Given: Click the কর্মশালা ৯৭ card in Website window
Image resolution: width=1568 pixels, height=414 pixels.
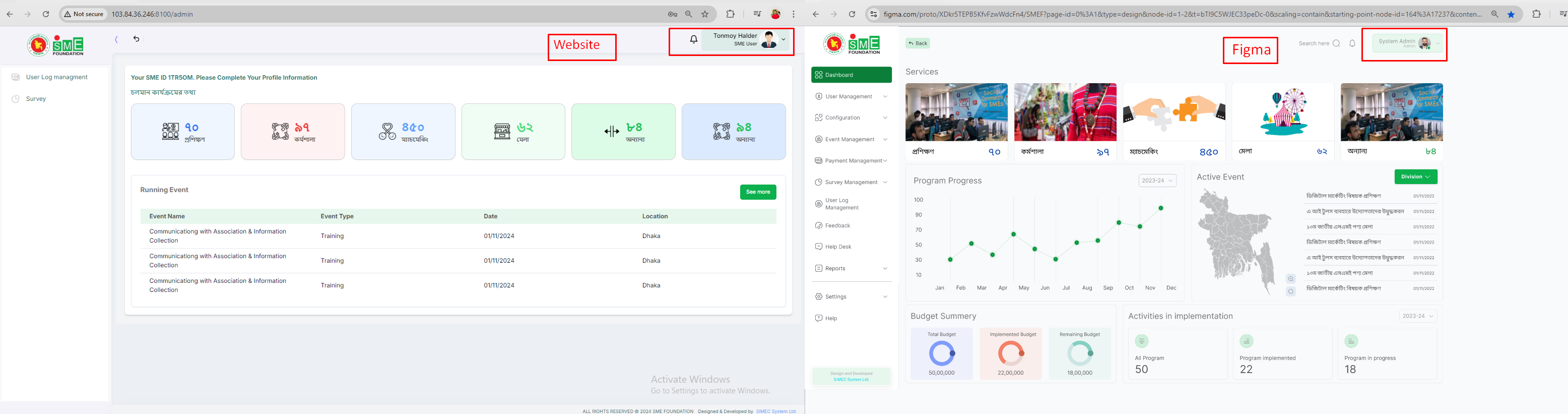Looking at the screenshot, I should (x=293, y=132).
